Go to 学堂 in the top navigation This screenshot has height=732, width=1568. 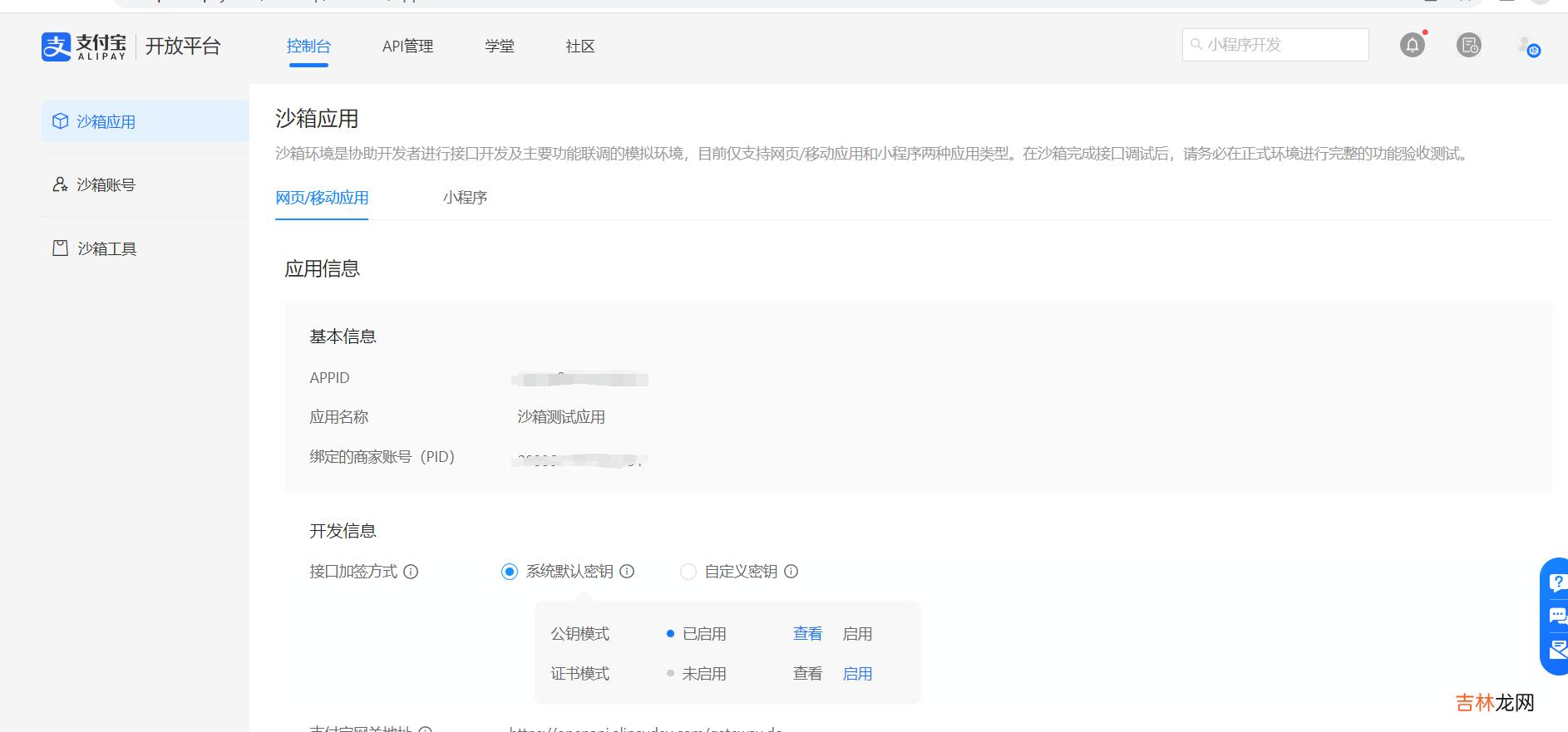pos(500,47)
